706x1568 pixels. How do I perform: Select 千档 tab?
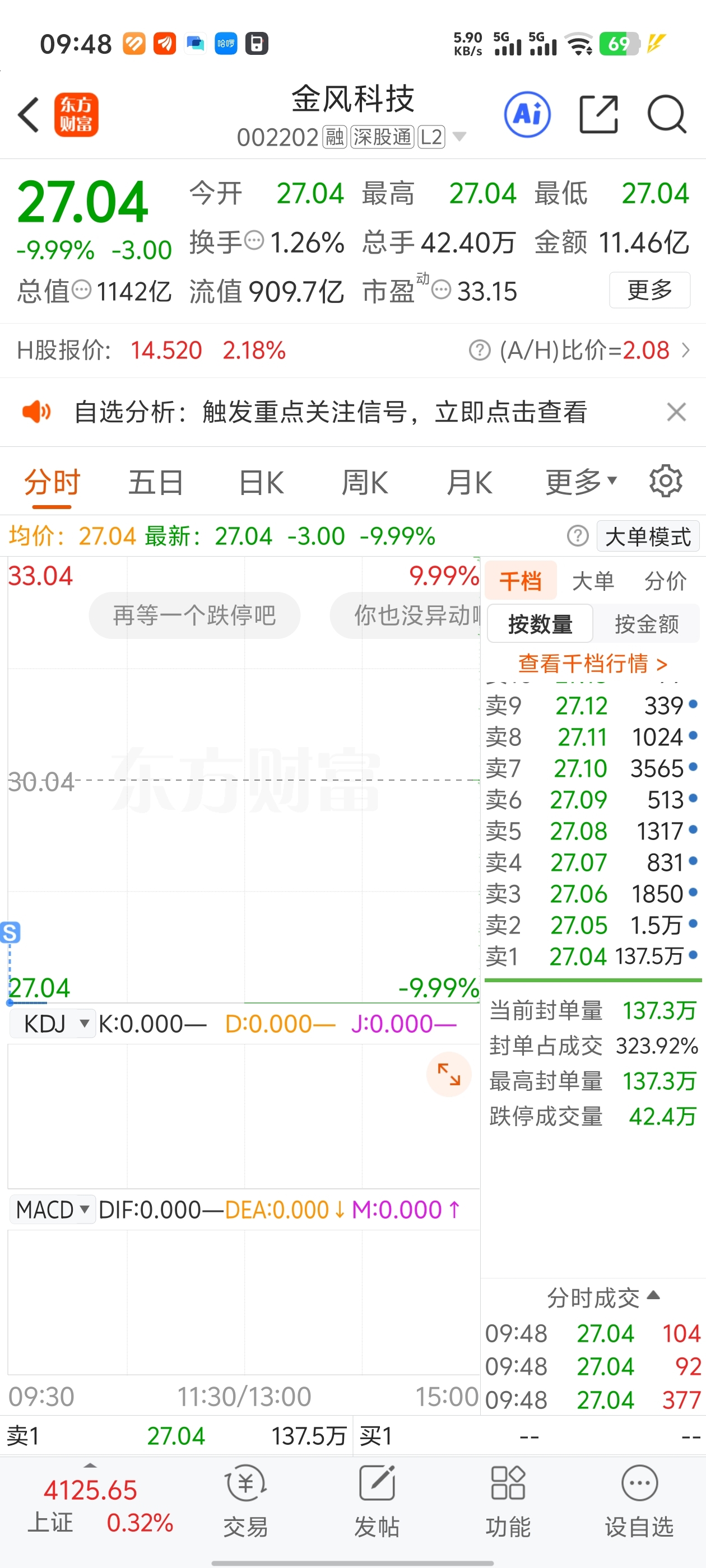point(521,581)
